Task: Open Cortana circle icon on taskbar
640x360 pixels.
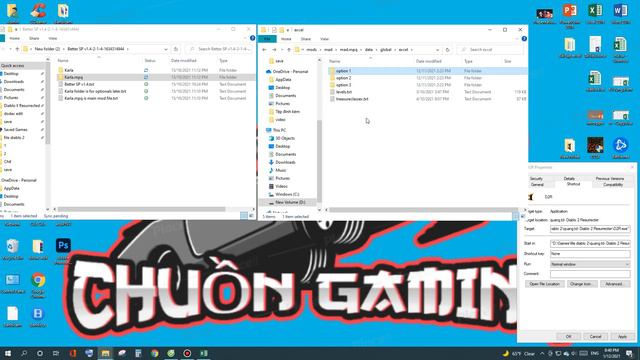Action: [x=40, y=353]
